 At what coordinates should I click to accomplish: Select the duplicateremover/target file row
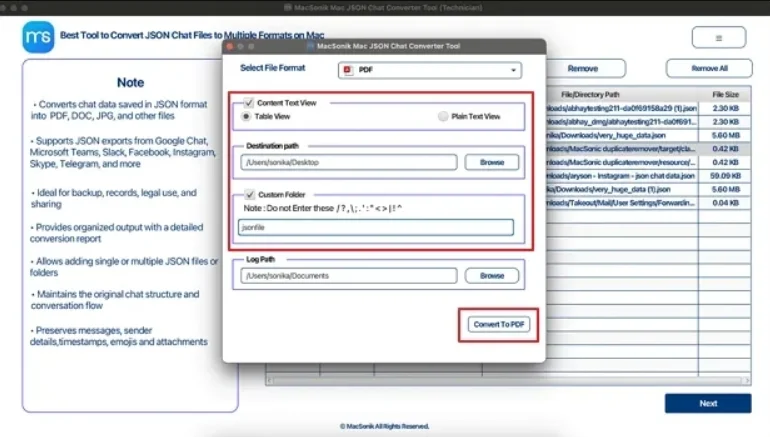click(648, 149)
